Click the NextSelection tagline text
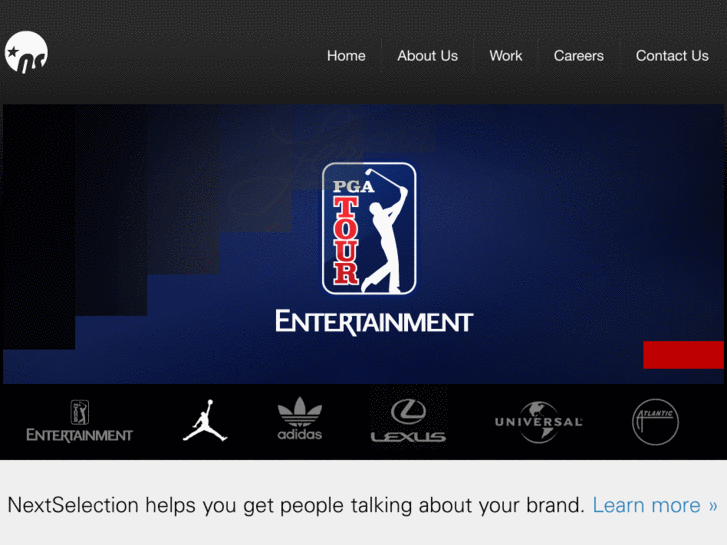Image resolution: width=727 pixels, height=545 pixels. click(x=296, y=505)
